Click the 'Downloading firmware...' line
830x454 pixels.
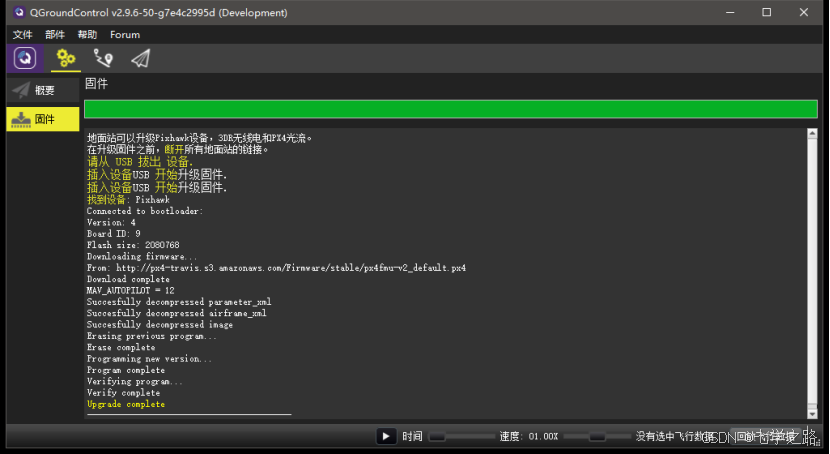point(142,256)
